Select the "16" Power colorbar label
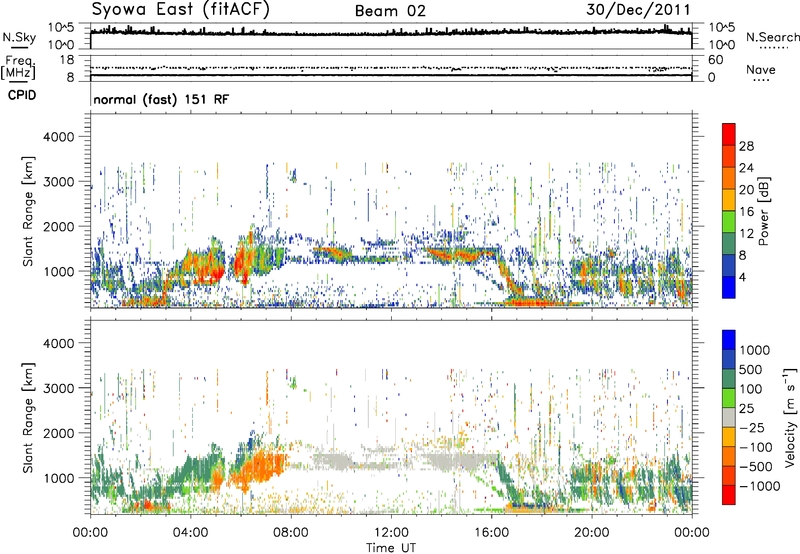Viewport: 800px width, 554px height. point(746,212)
